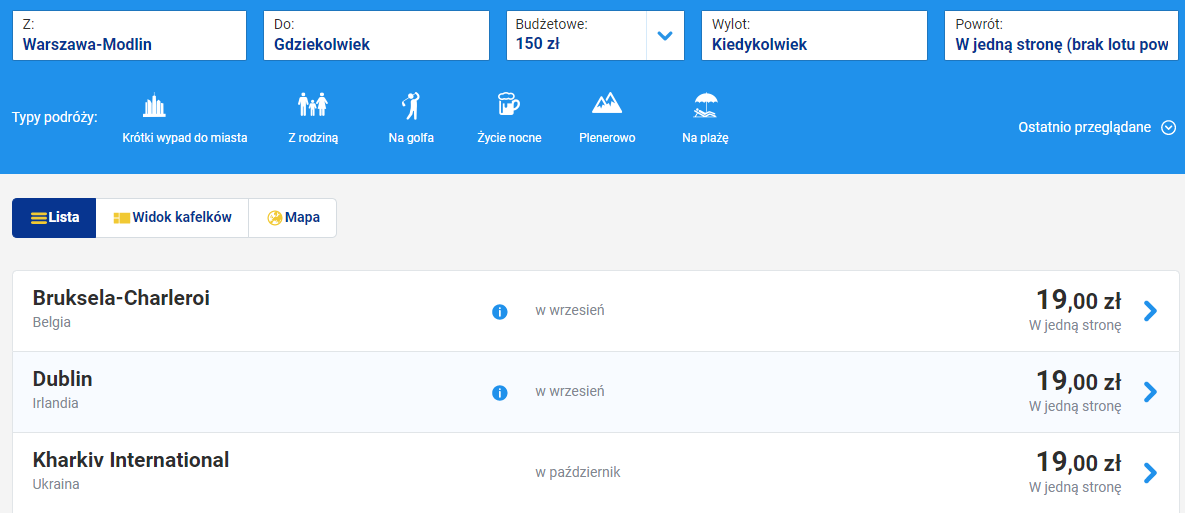1185x513 pixels.
Task: Click the Życie nocne label
Action: [509, 138]
